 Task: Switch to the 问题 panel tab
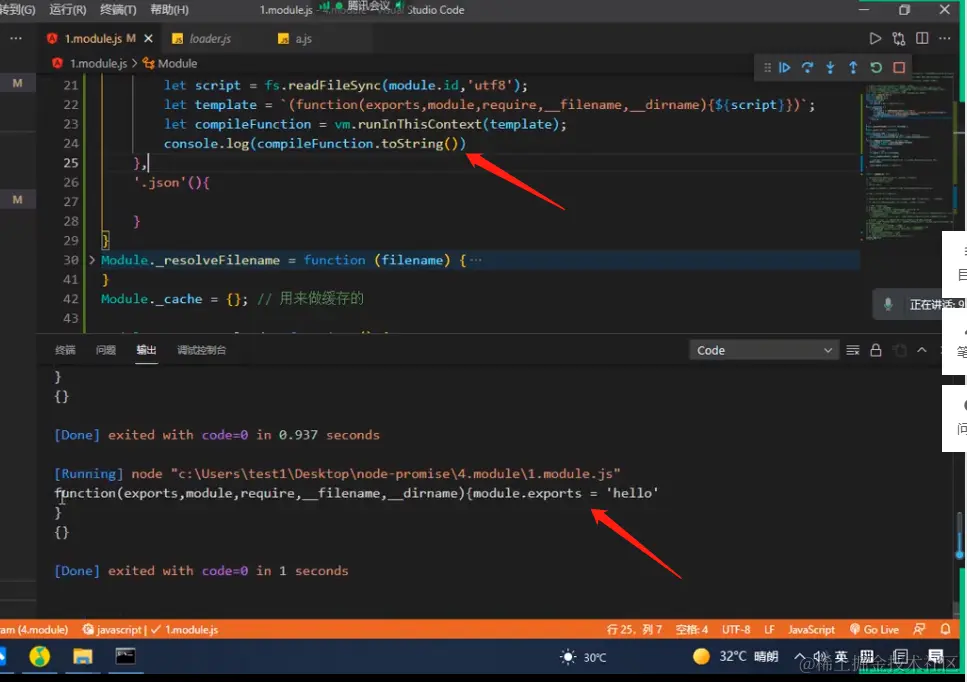[x=106, y=350]
